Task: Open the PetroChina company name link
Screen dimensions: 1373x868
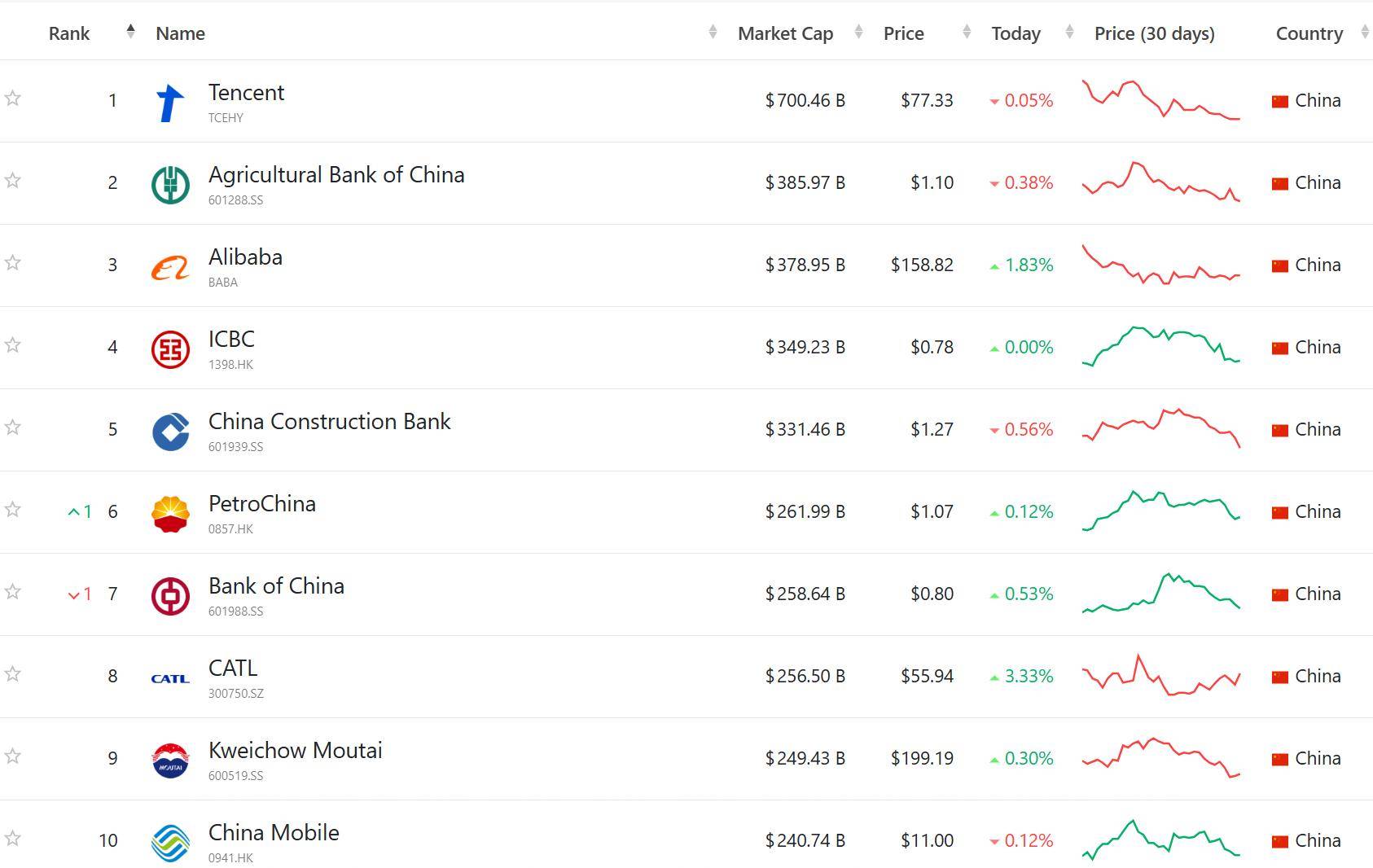Action: click(262, 504)
